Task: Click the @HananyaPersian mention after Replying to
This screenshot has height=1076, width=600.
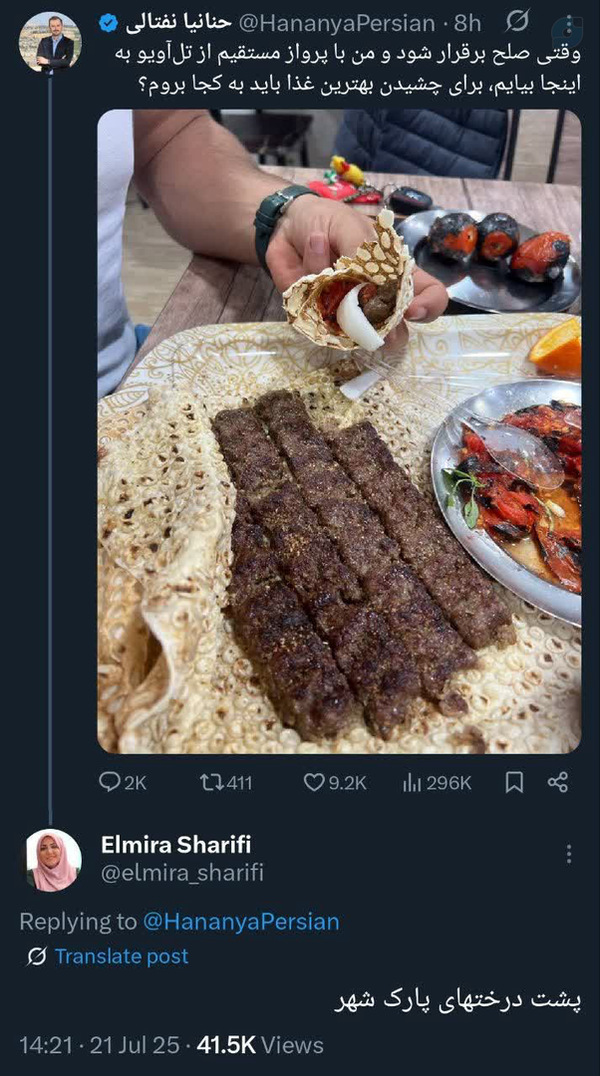Action: [x=241, y=921]
